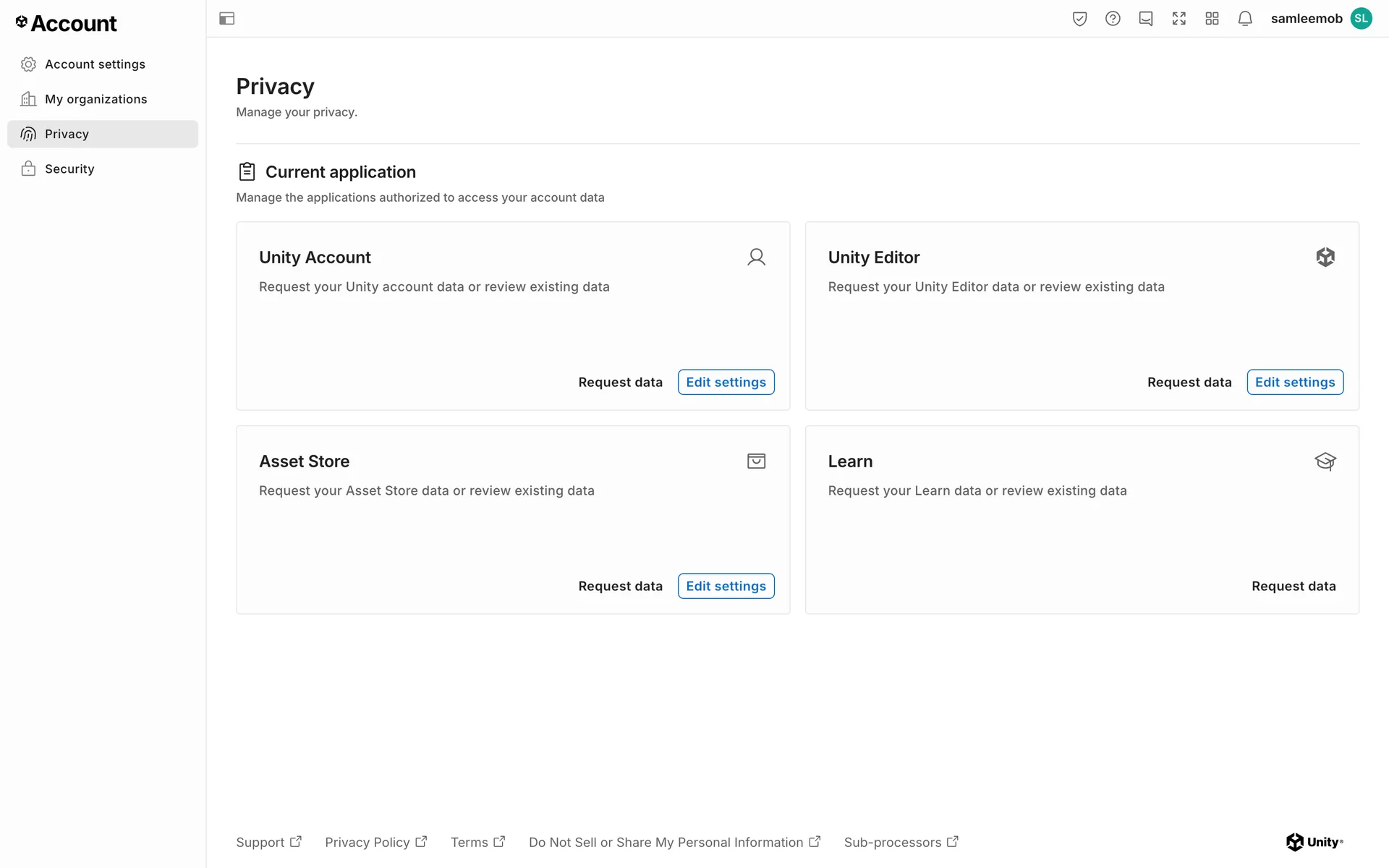Go to My organizations
The image size is (1389, 868).
coord(95,99)
